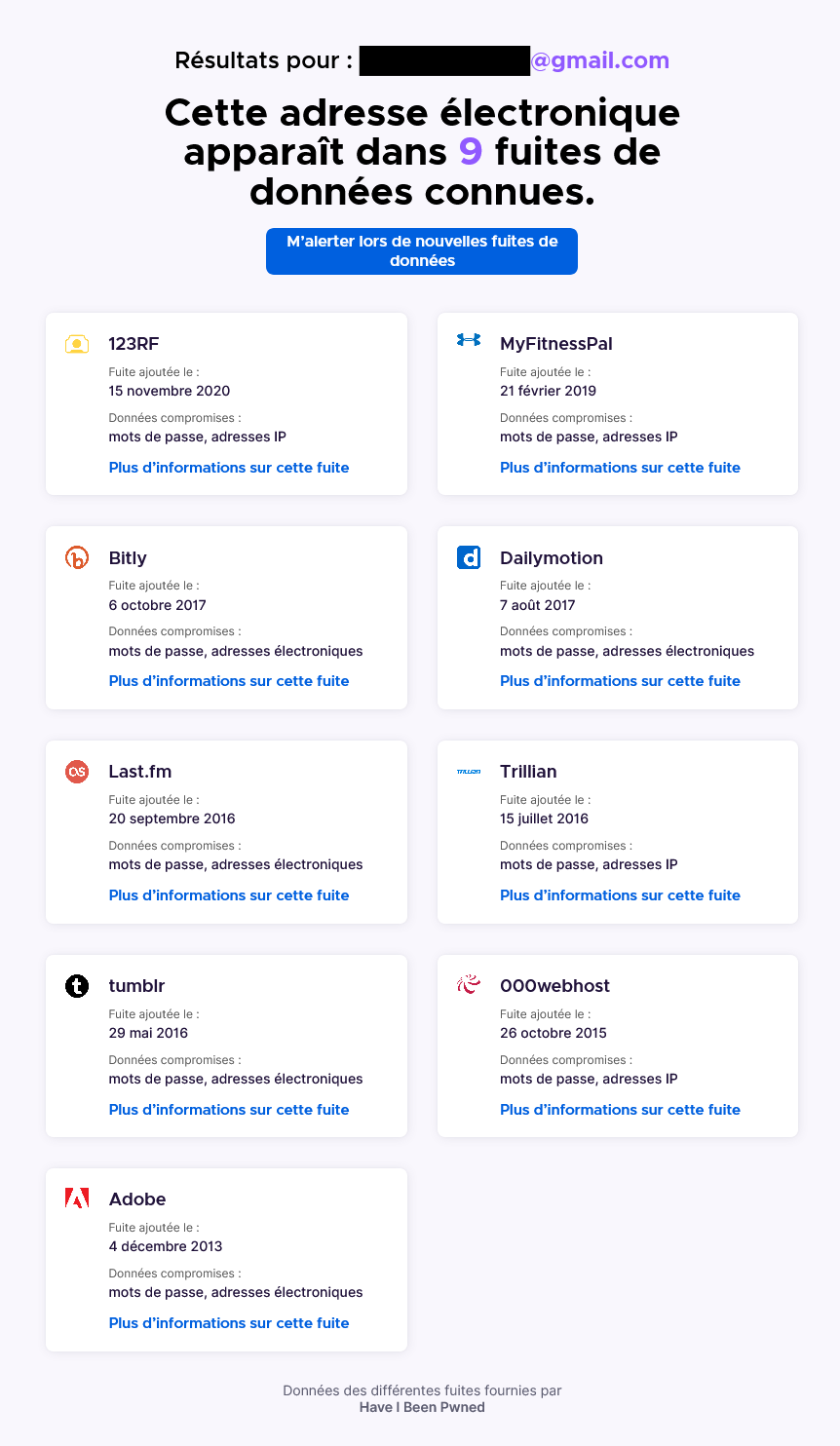Open more info link for Bitly breach

click(229, 681)
